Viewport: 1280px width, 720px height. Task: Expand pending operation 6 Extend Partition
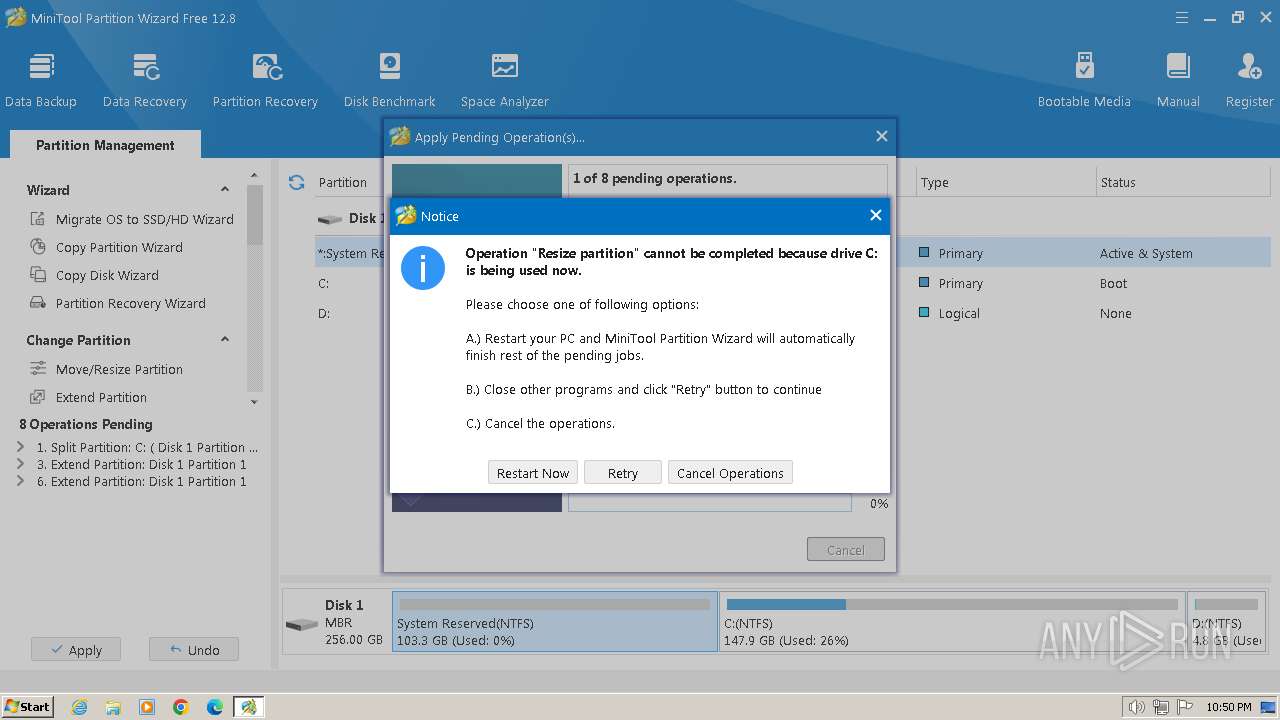(x=21, y=481)
